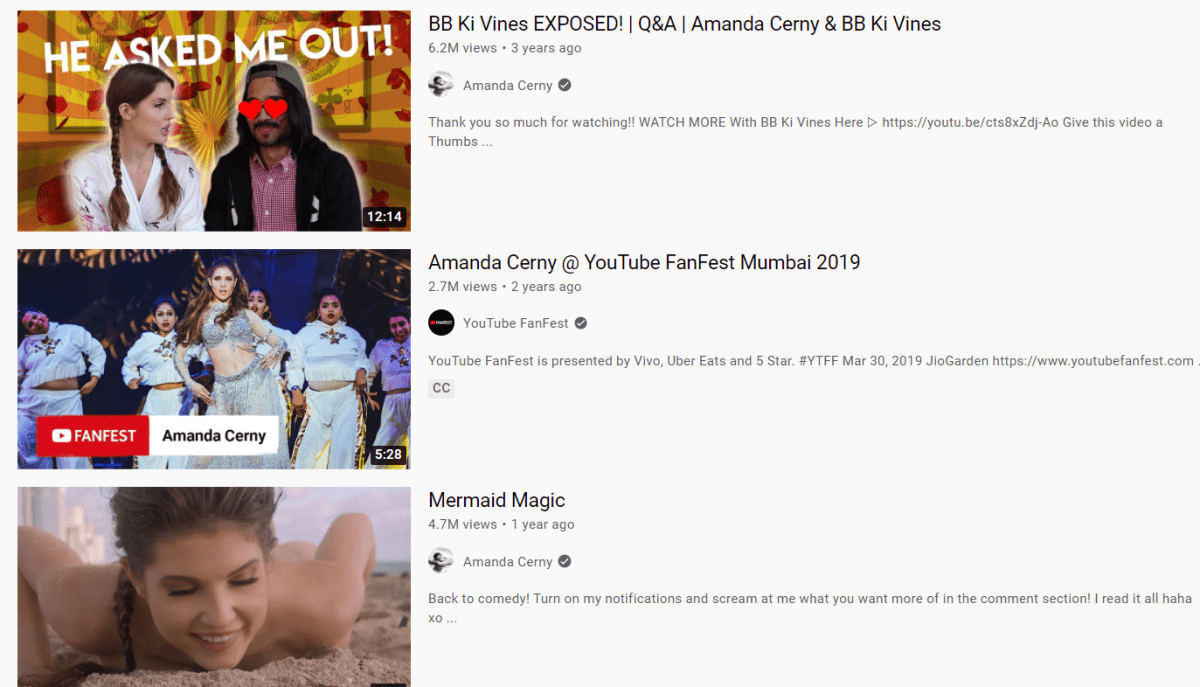Open Amanda Cerny avatar under Mermaid Magic
Image resolution: width=1200 pixels, height=687 pixels.
[441, 562]
